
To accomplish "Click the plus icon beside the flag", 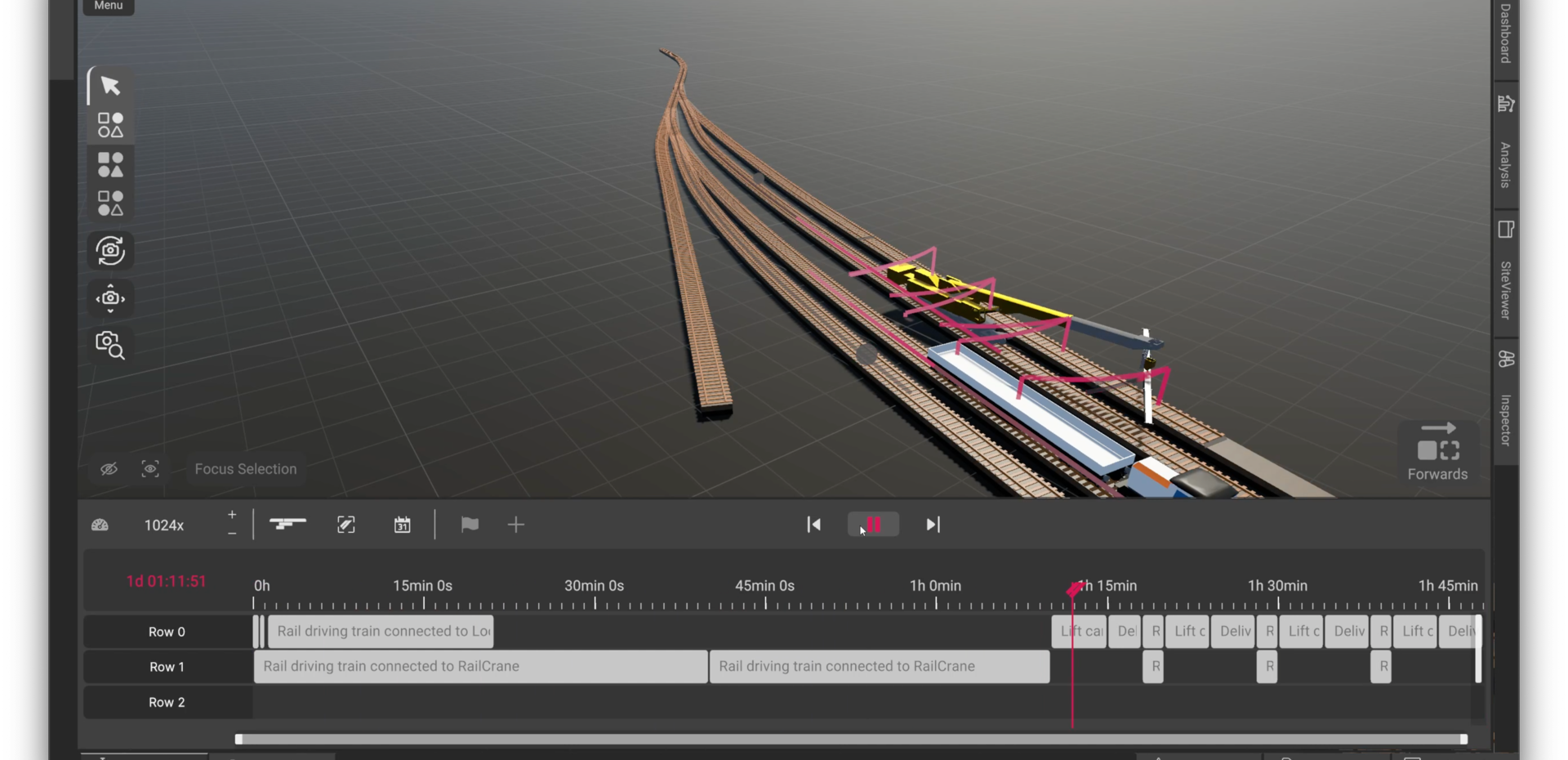I will (x=516, y=525).
